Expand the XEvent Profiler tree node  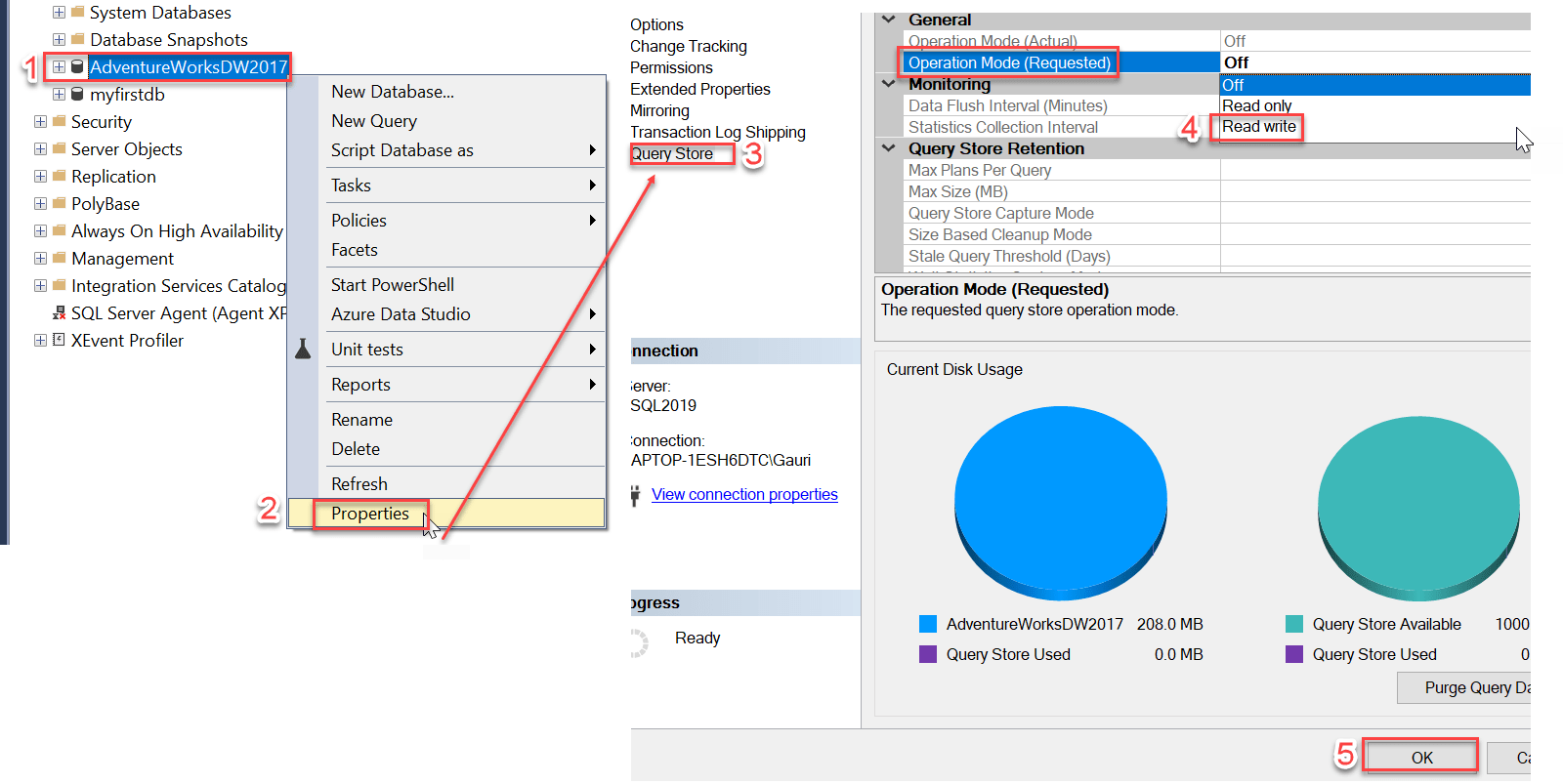[40, 340]
